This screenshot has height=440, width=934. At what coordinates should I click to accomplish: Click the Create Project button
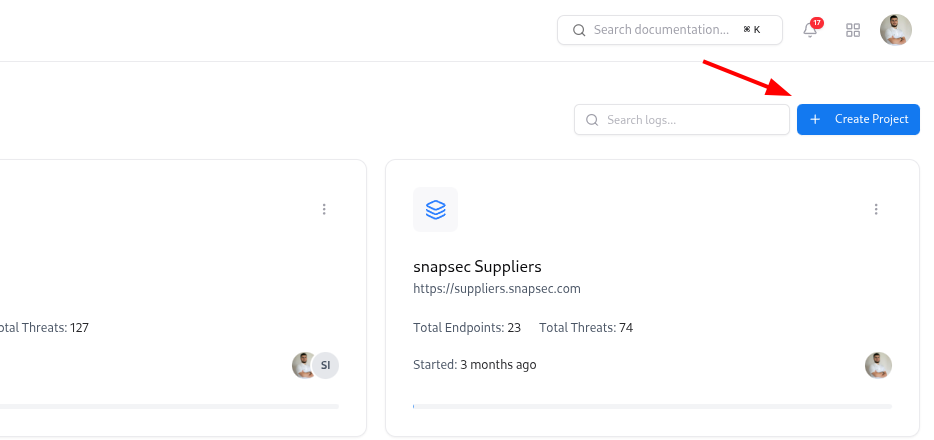pos(858,119)
